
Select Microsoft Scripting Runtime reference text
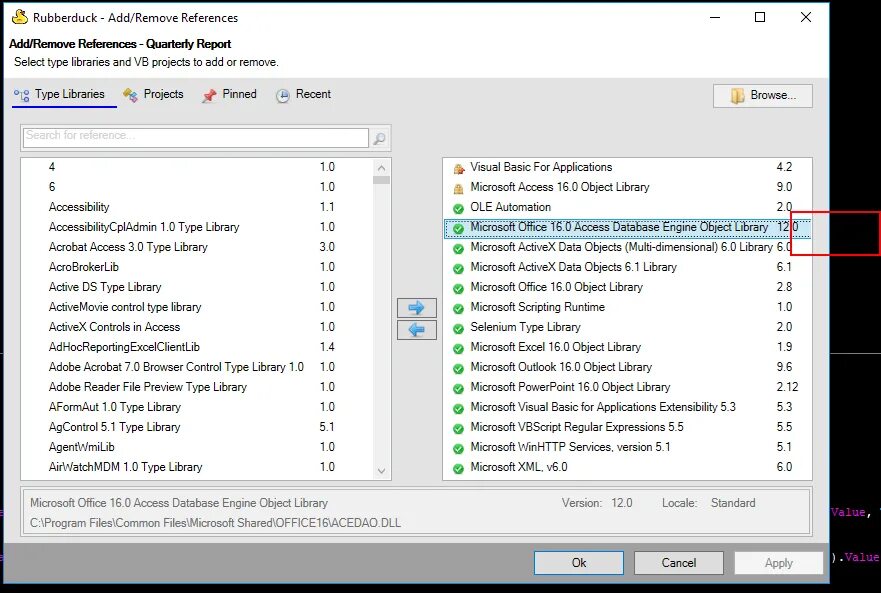point(538,307)
